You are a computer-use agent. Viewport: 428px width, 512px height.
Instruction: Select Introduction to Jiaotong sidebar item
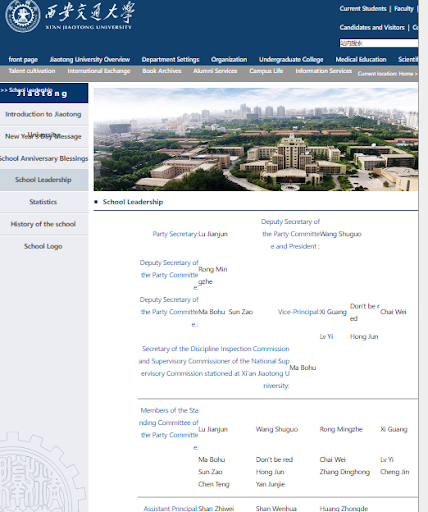43,114
